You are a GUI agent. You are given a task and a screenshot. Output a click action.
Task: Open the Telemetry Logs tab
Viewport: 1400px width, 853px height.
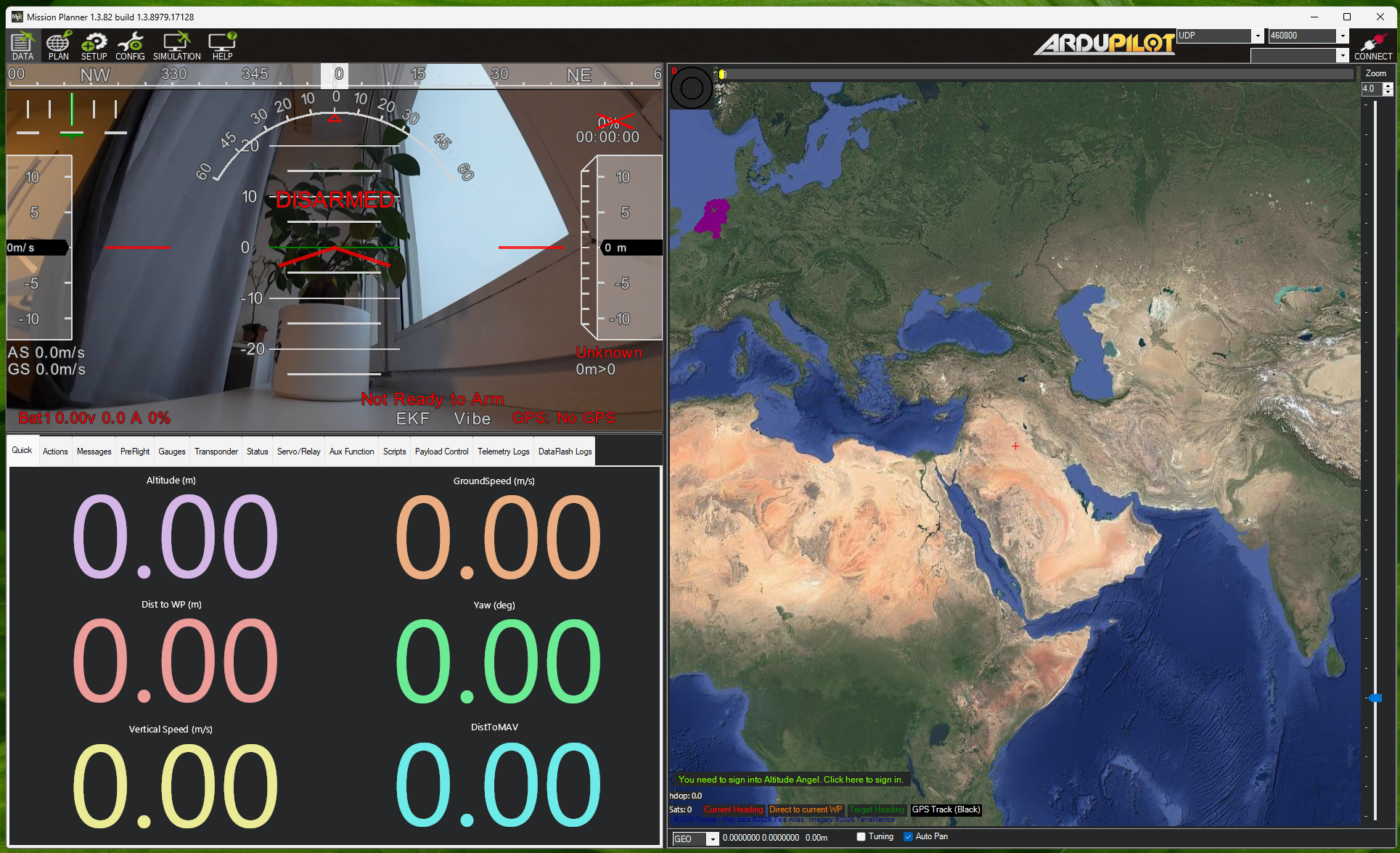[x=502, y=451]
